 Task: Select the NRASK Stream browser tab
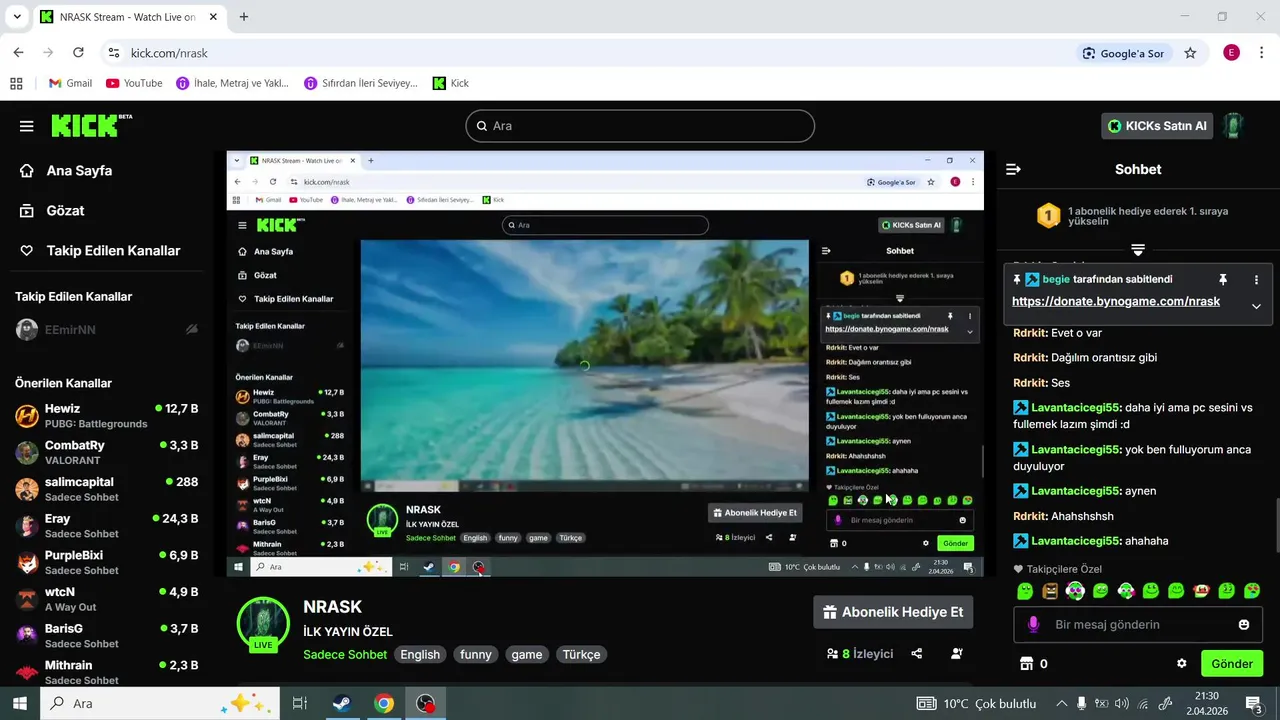(128, 17)
